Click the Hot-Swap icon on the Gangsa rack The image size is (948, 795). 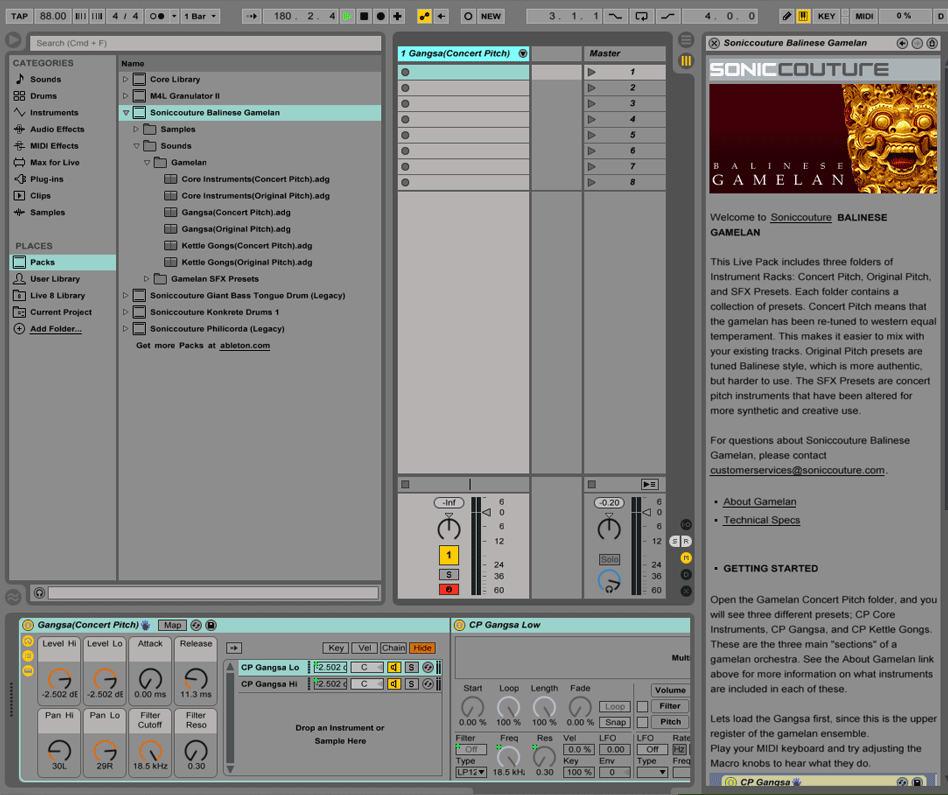point(196,625)
